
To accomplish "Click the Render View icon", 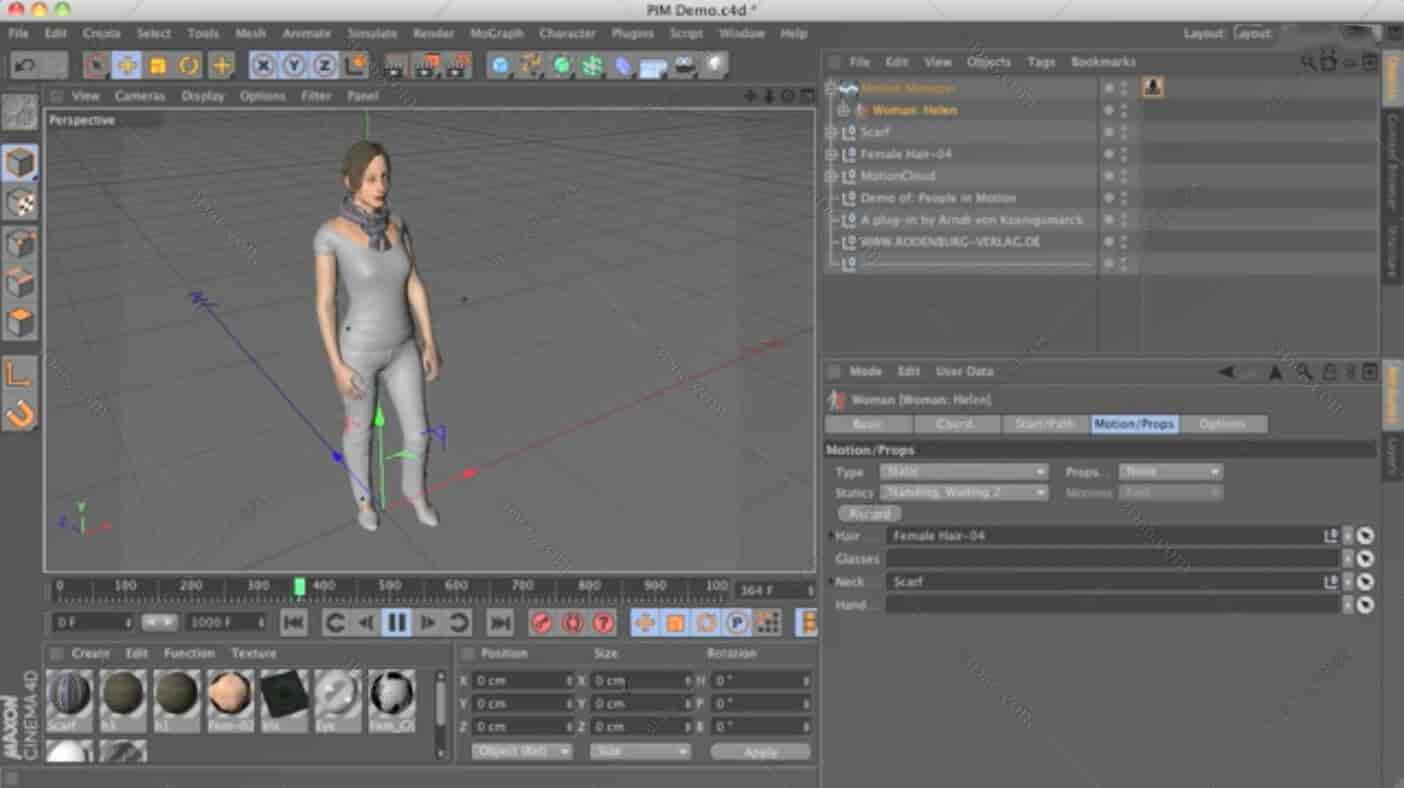I will click(393, 66).
